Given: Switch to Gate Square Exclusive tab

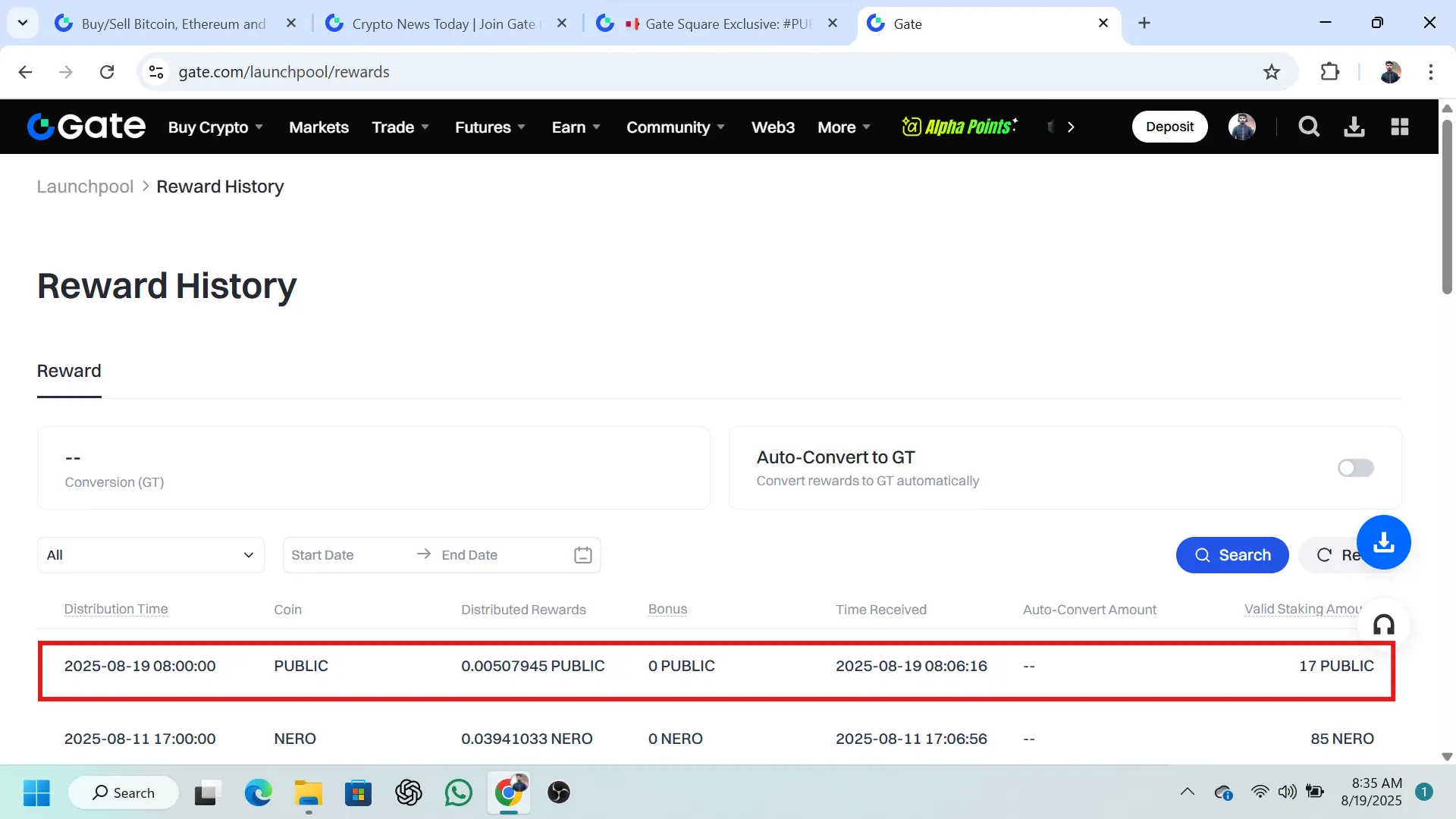Looking at the screenshot, I should [717, 24].
